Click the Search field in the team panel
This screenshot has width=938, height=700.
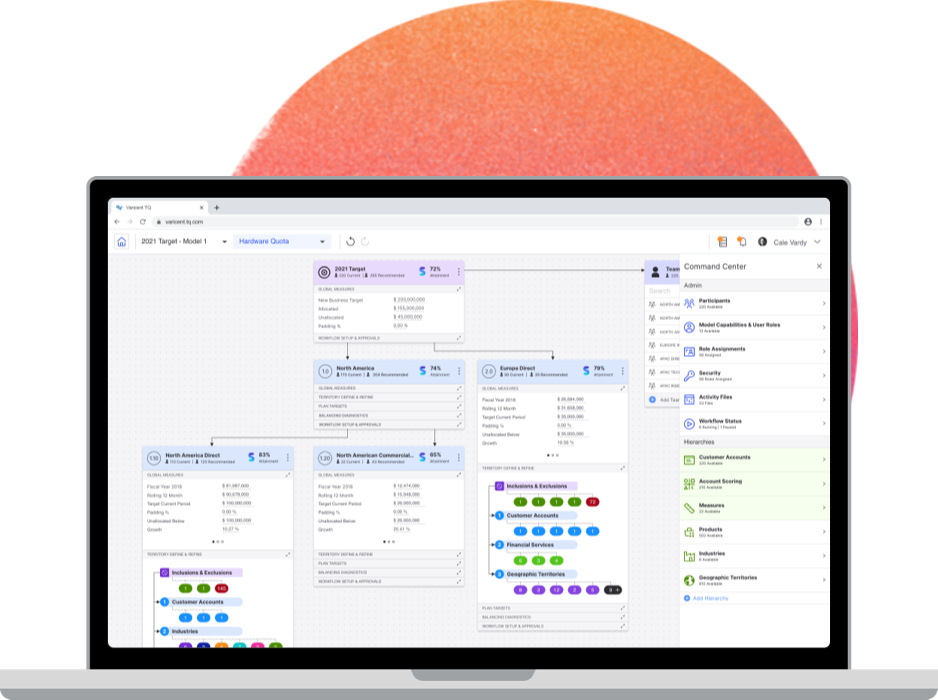click(x=660, y=291)
